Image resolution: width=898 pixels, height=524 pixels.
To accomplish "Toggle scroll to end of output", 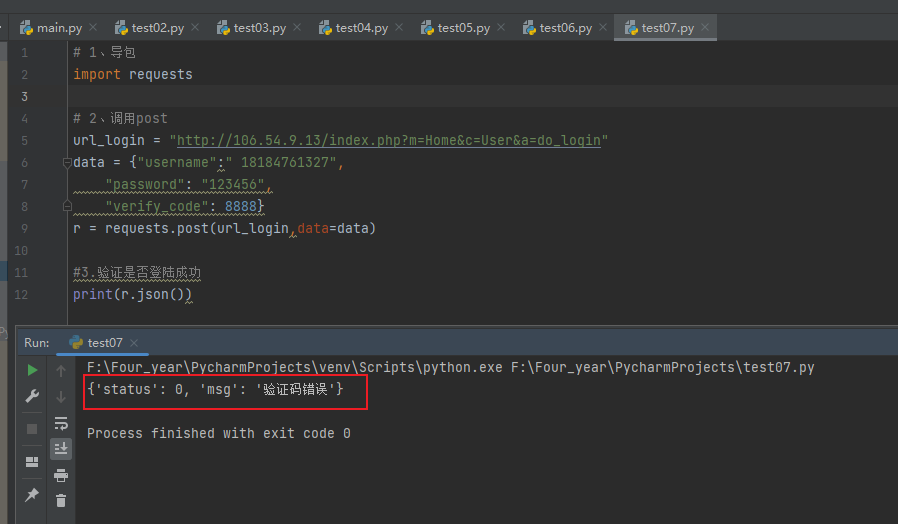I will click(x=61, y=448).
